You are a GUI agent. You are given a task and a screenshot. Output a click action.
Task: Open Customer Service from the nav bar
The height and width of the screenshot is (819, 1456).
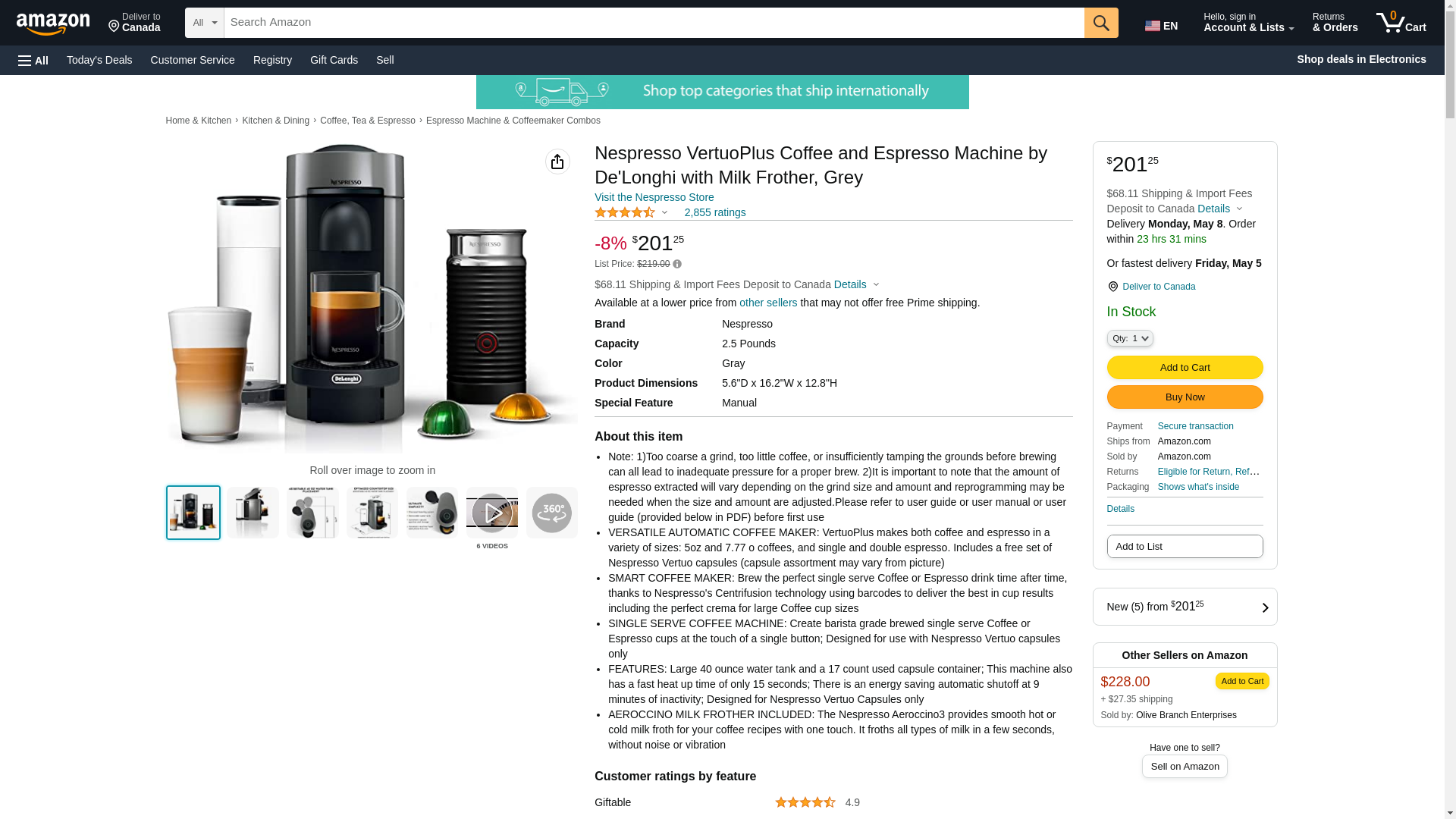[193, 60]
